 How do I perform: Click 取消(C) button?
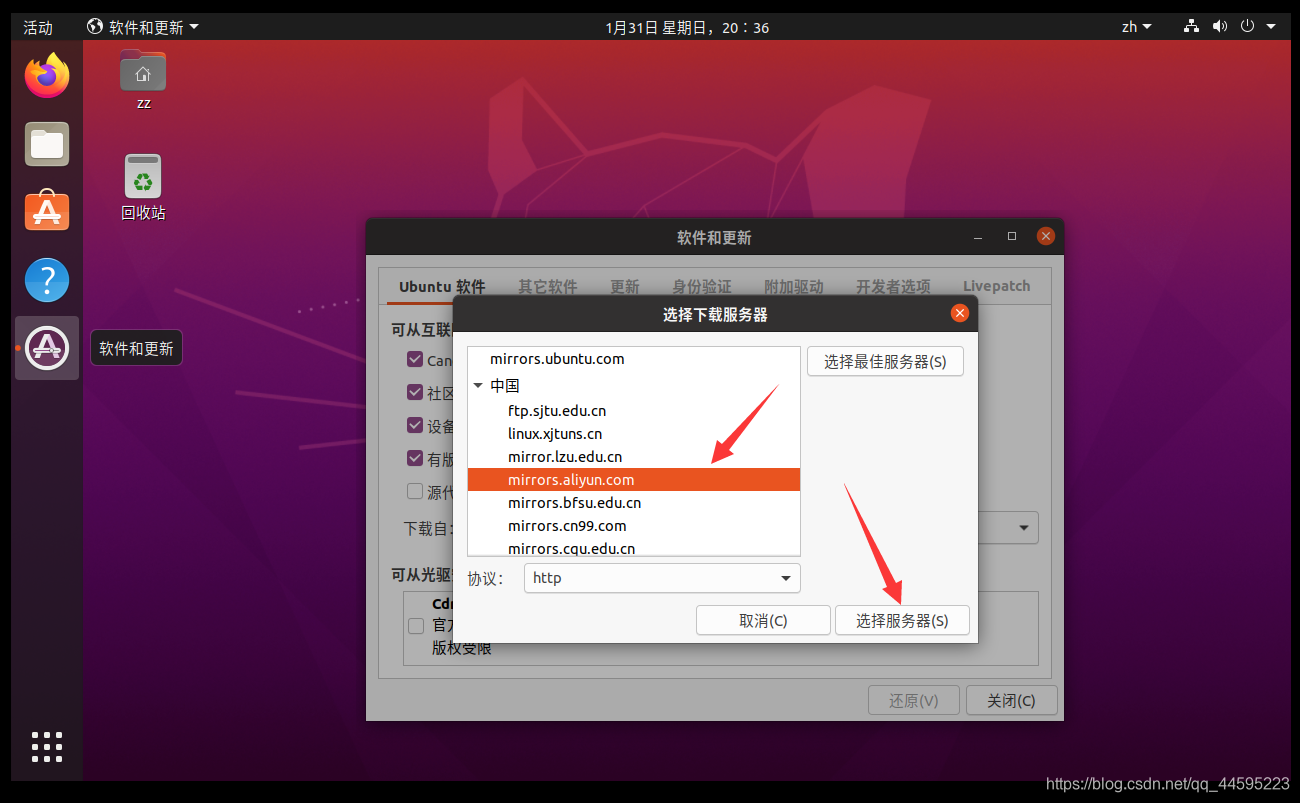click(x=763, y=620)
